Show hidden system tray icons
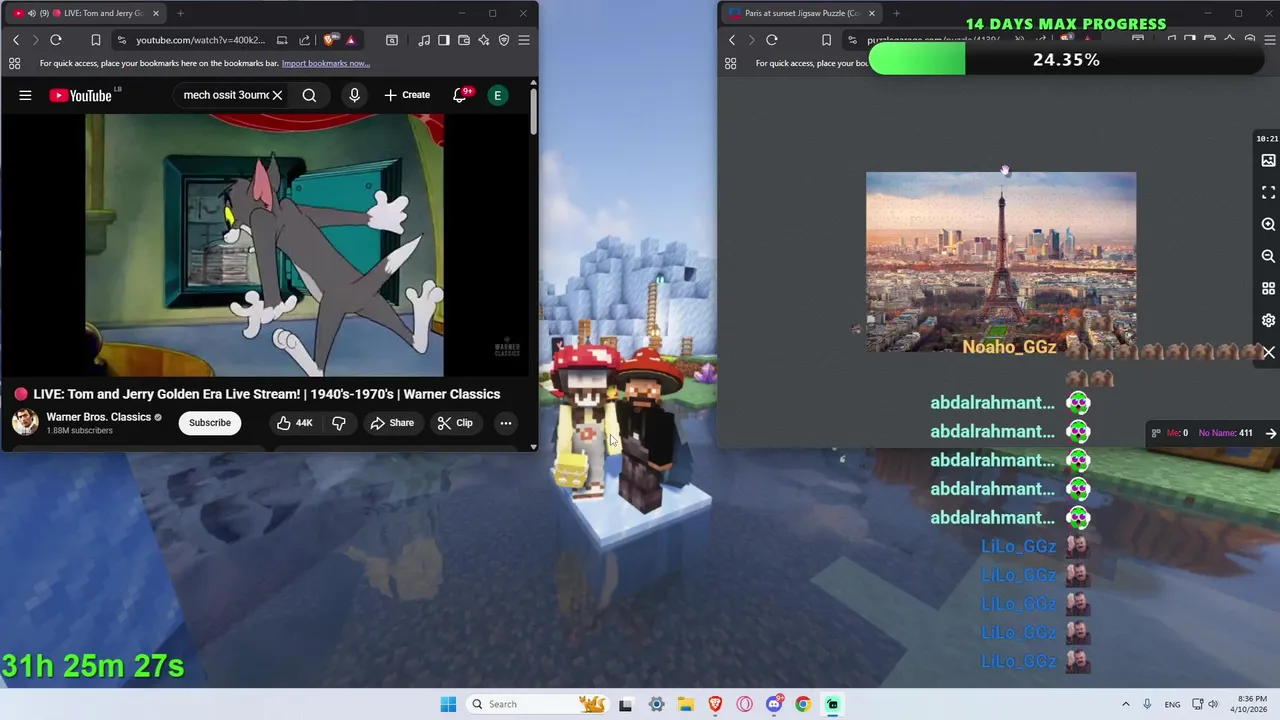This screenshot has height=720, width=1280. tap(1125, 704)
